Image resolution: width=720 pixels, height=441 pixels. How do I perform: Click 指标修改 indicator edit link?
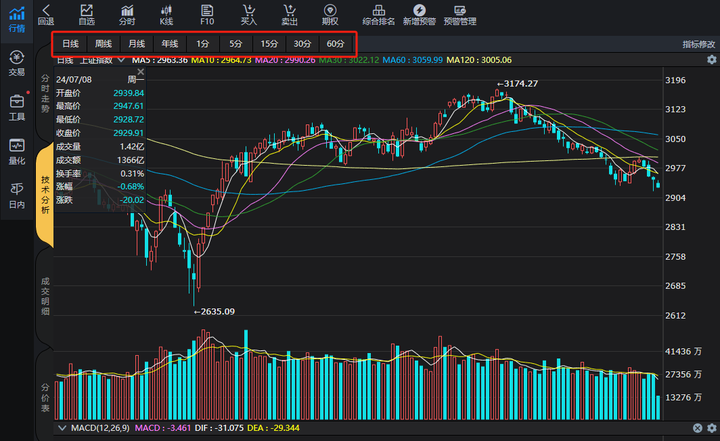699,45
